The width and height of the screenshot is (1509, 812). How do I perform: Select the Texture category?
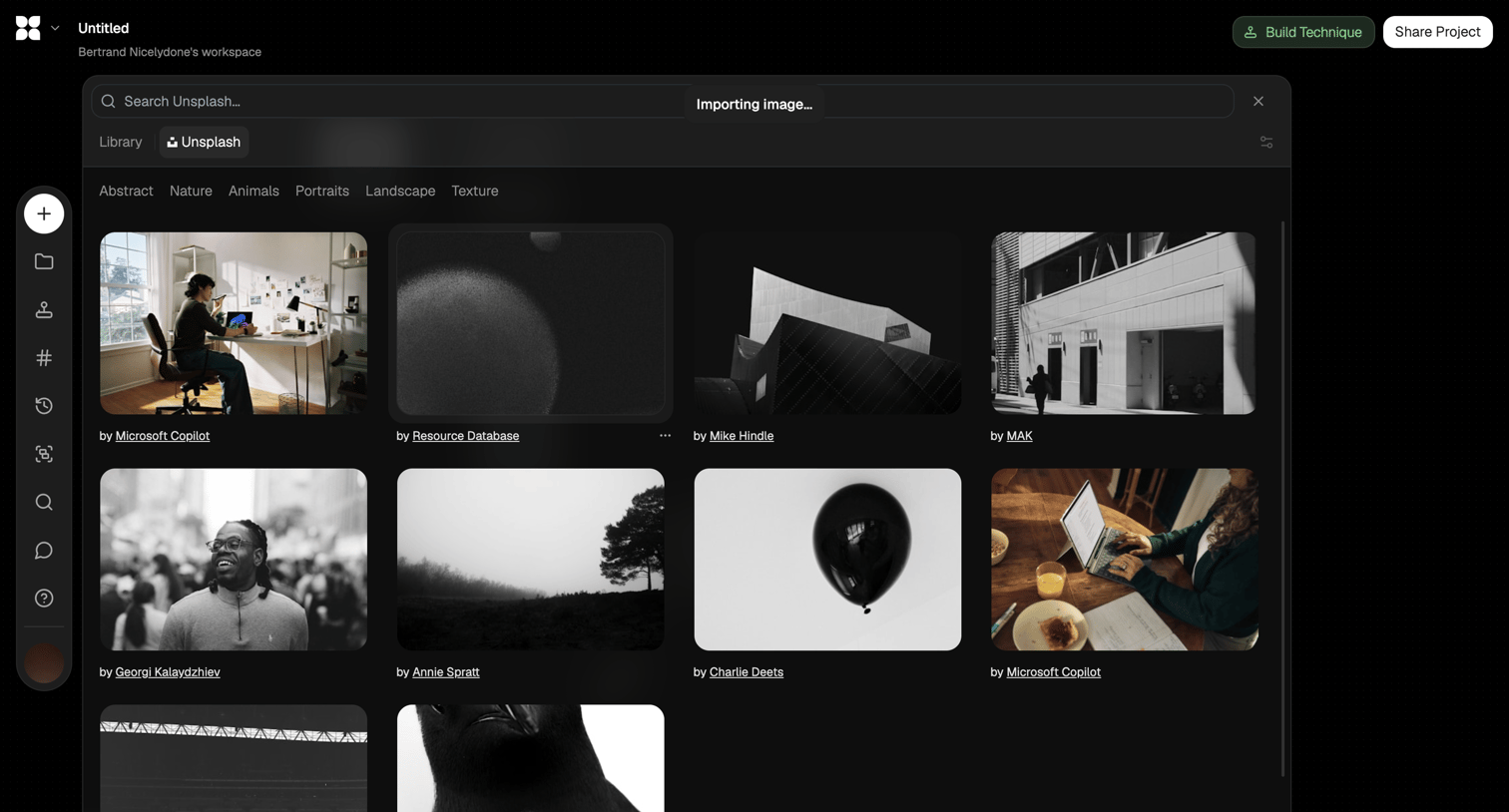[475, 191]
